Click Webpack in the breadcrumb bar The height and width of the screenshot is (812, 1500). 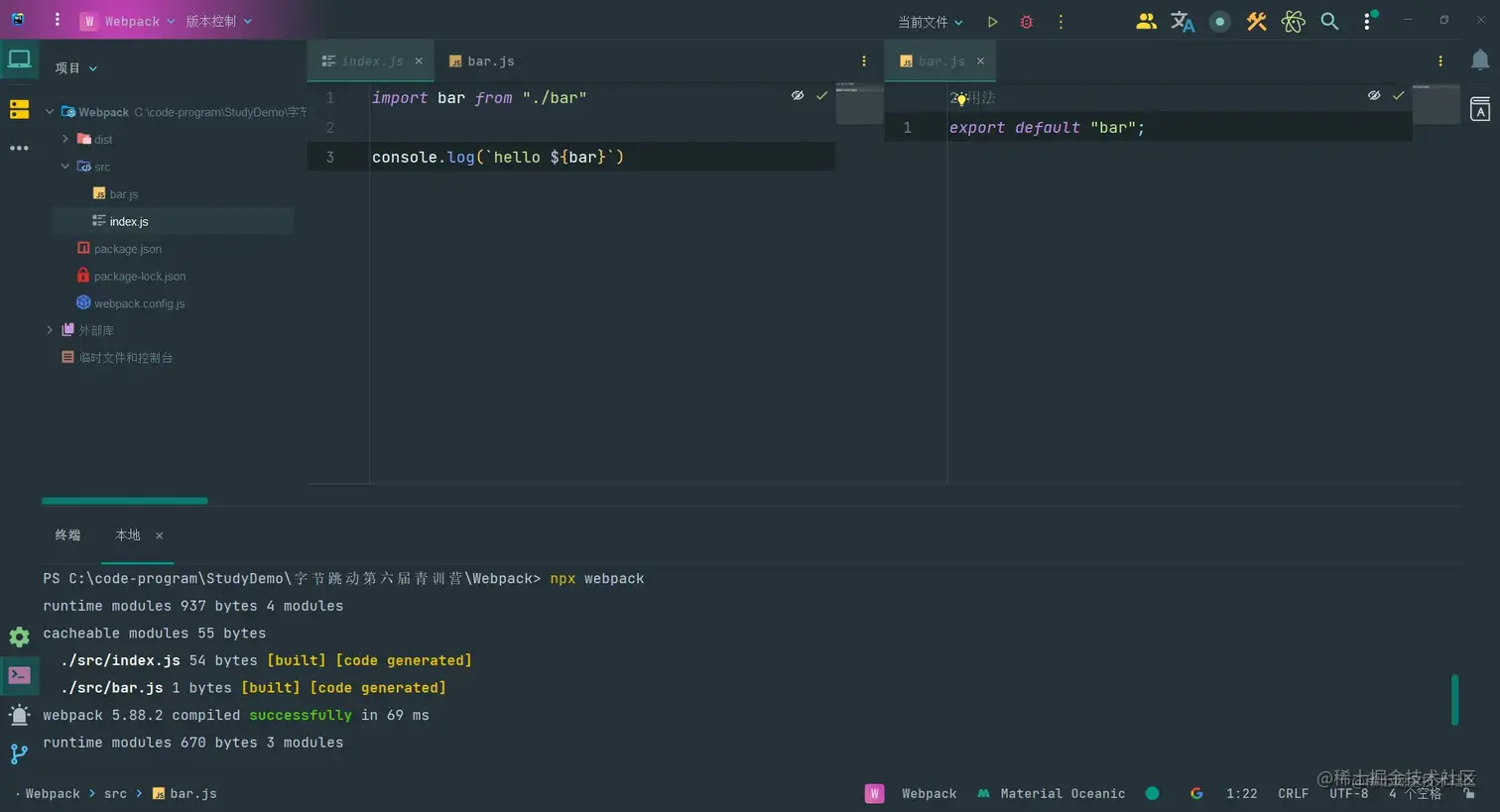[x=53, y=794]
